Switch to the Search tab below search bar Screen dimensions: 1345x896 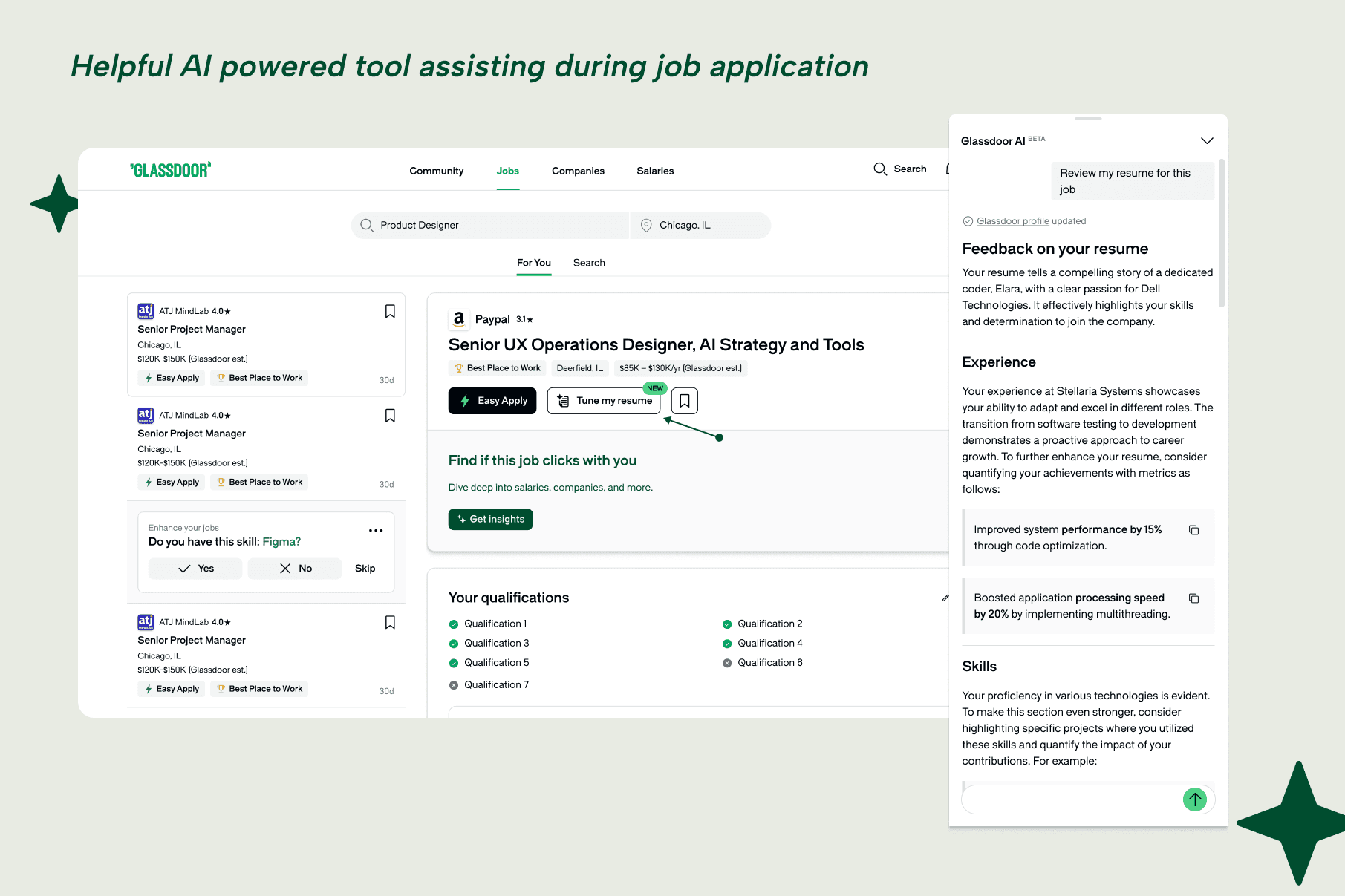point(589,263)
